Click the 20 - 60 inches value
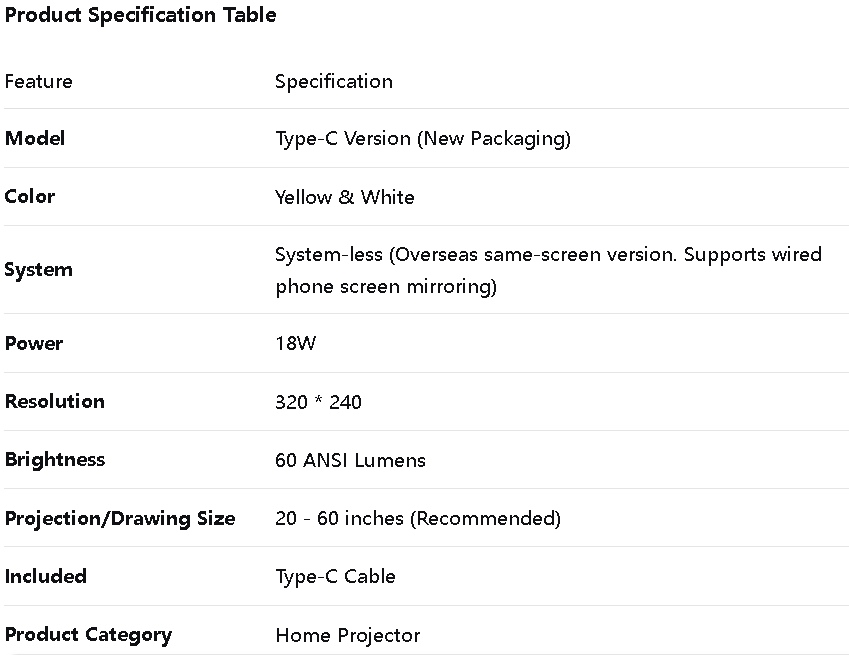Screen dimensions: 849x655 (x=418, y=518)
